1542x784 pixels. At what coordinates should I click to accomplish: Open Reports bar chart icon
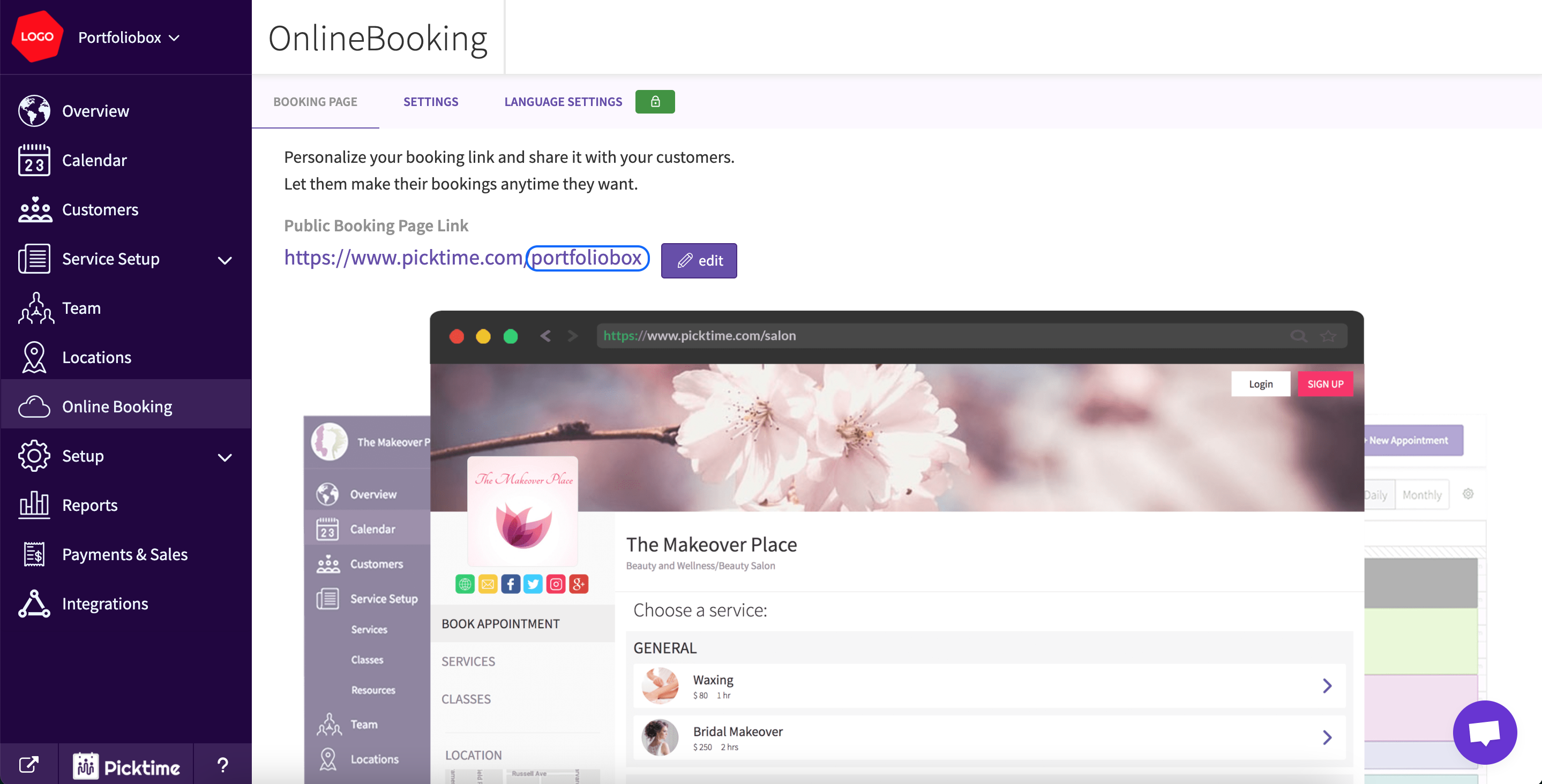point(34,505)
